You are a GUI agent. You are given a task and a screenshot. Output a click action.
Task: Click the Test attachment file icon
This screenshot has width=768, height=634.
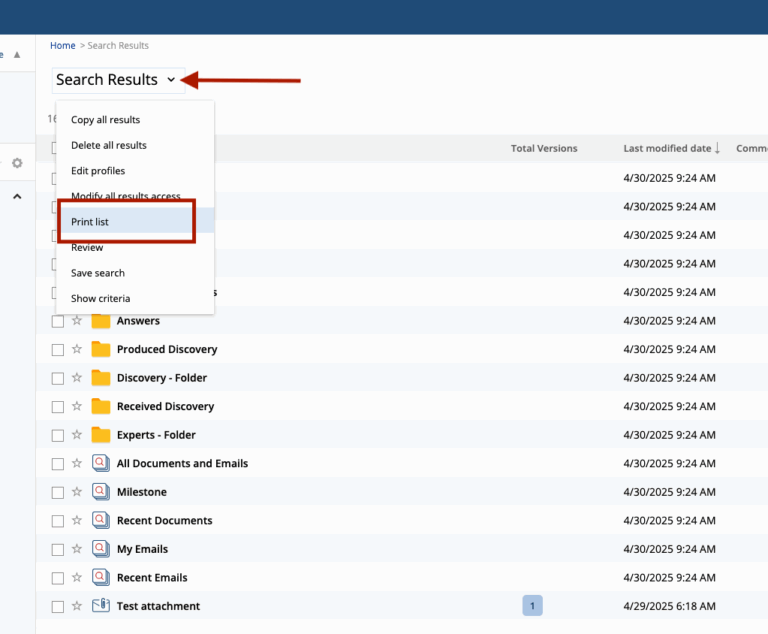[100, 606]
